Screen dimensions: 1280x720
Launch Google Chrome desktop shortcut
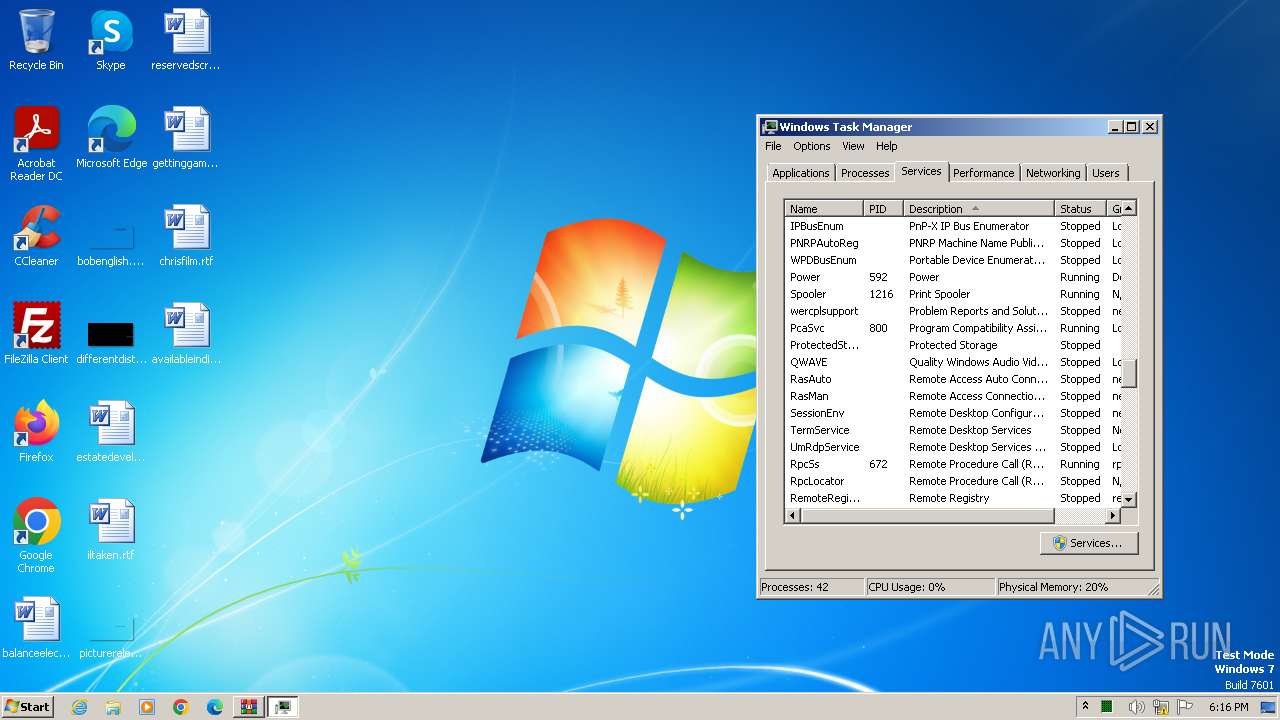(x=36, y=536)
